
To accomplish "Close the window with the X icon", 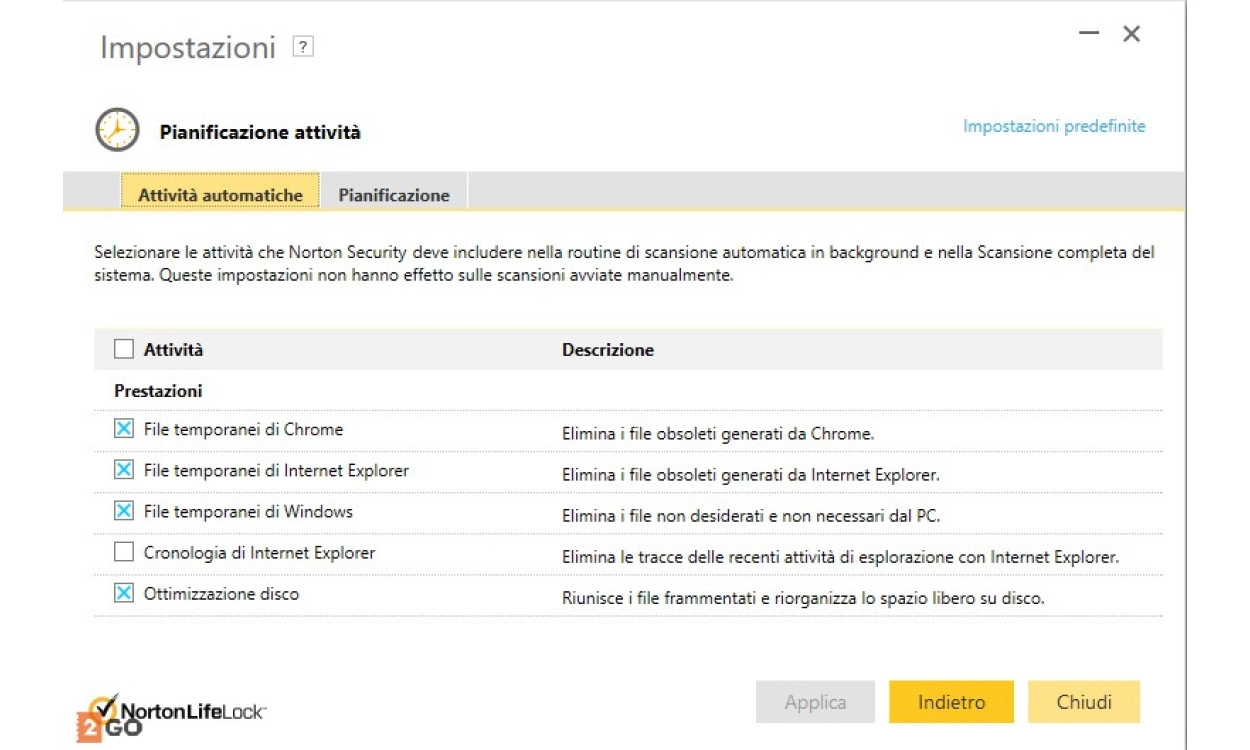I will [1131, 34].
